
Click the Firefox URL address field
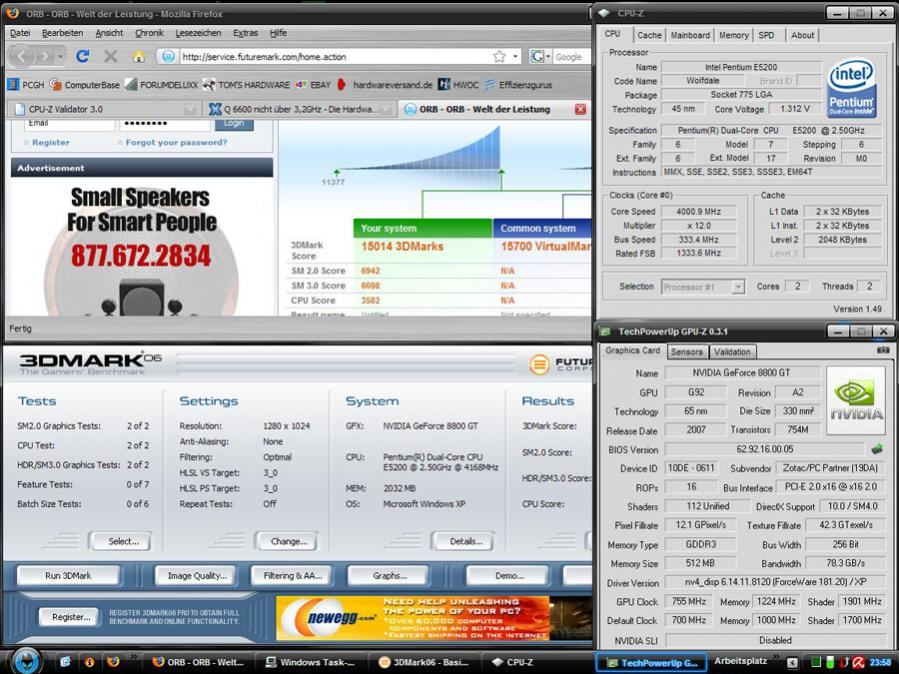pyautogui.click(x=334, y=57)
